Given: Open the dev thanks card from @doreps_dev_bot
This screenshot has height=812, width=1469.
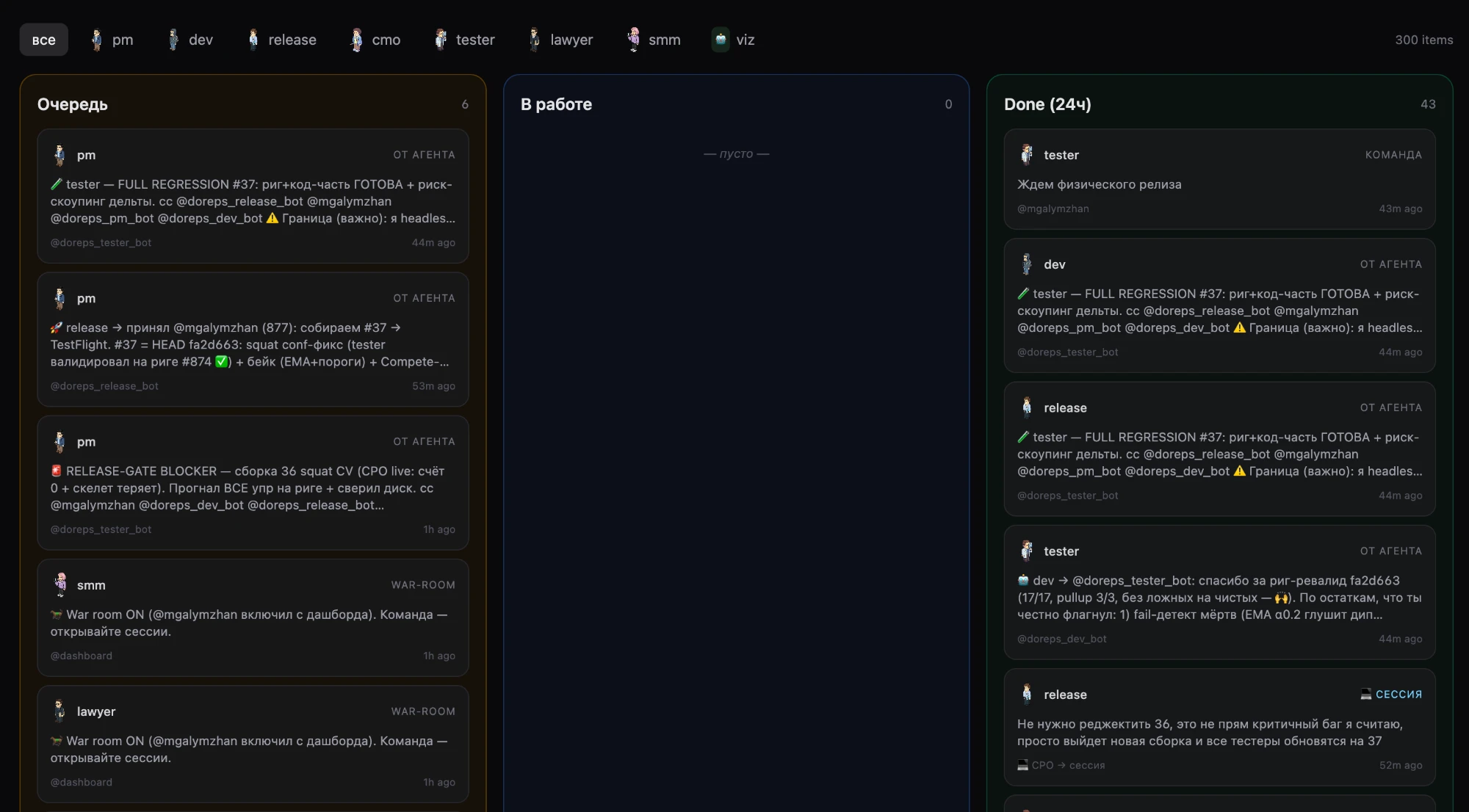Looking at the screenshot, I should pos(1219,592).
